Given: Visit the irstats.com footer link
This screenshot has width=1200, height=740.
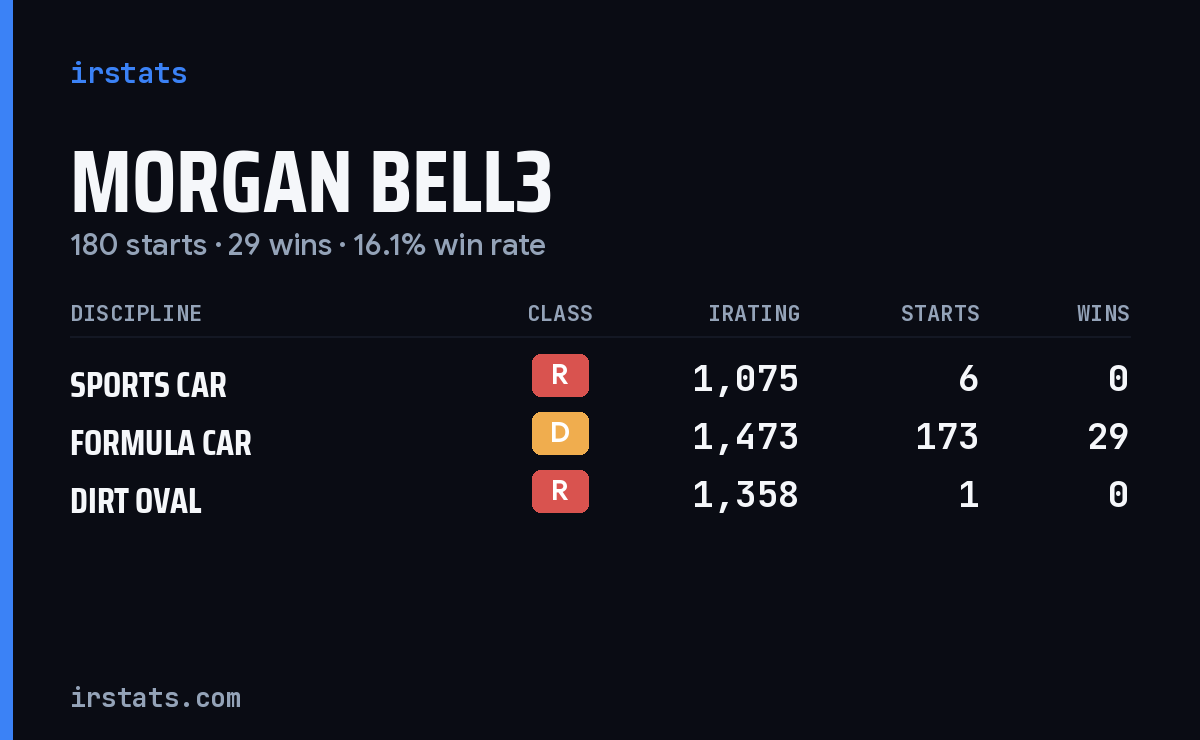Looking at the screenshot, I should pyautogui.click(x=156, y=697).
